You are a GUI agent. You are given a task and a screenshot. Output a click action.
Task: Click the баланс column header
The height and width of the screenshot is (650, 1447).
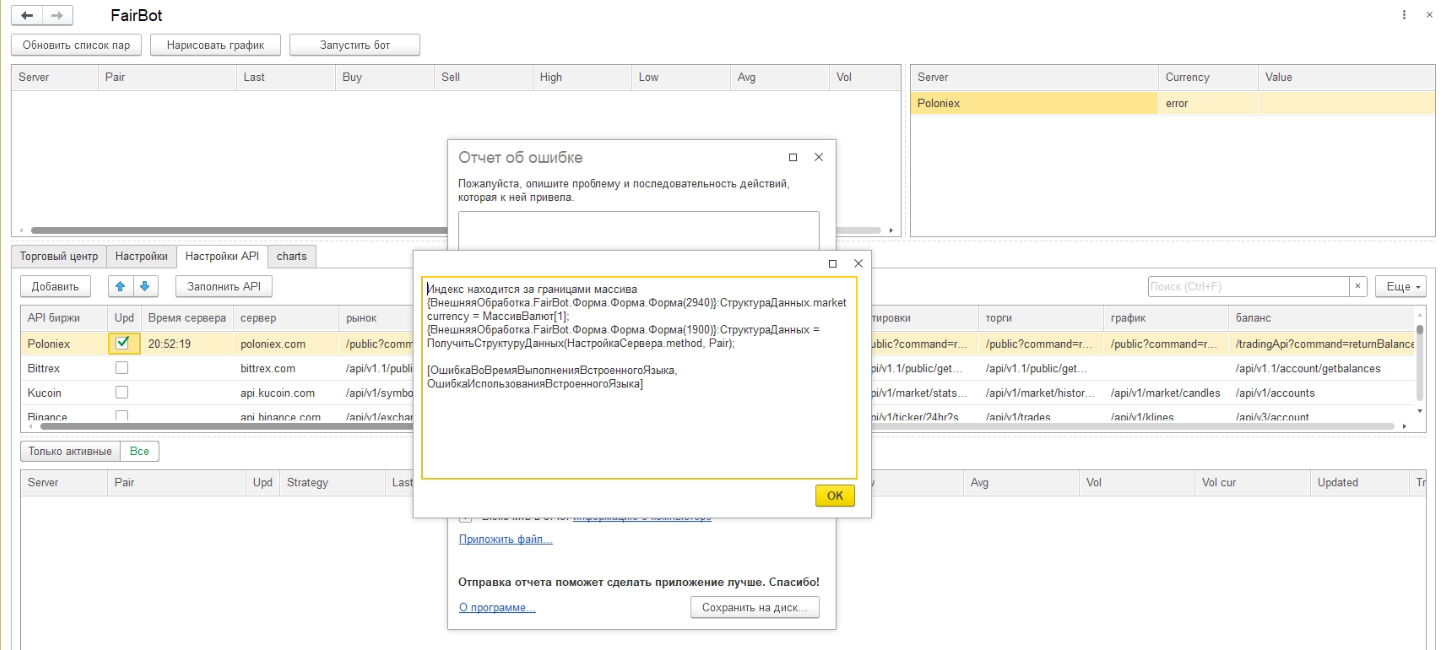[x=1322, y=318]
